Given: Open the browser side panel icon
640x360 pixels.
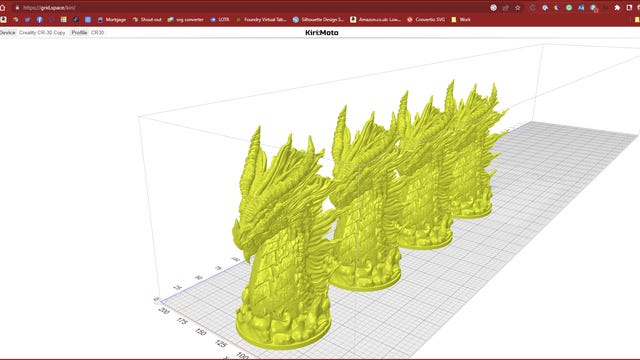Looking at the screenshot, I should pos(629,8).
